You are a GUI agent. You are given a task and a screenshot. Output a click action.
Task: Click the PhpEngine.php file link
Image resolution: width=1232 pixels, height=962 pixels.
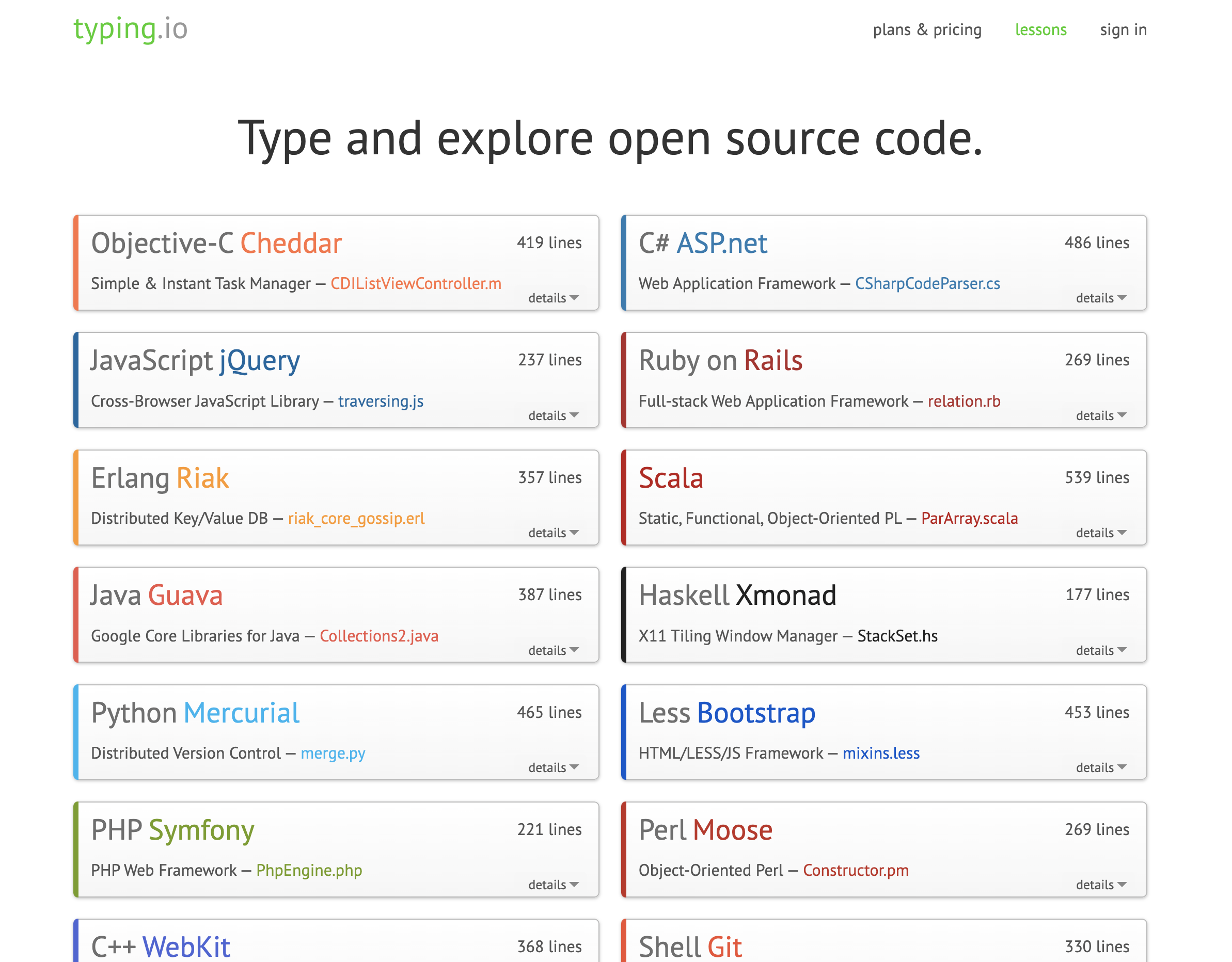(309, 871)
